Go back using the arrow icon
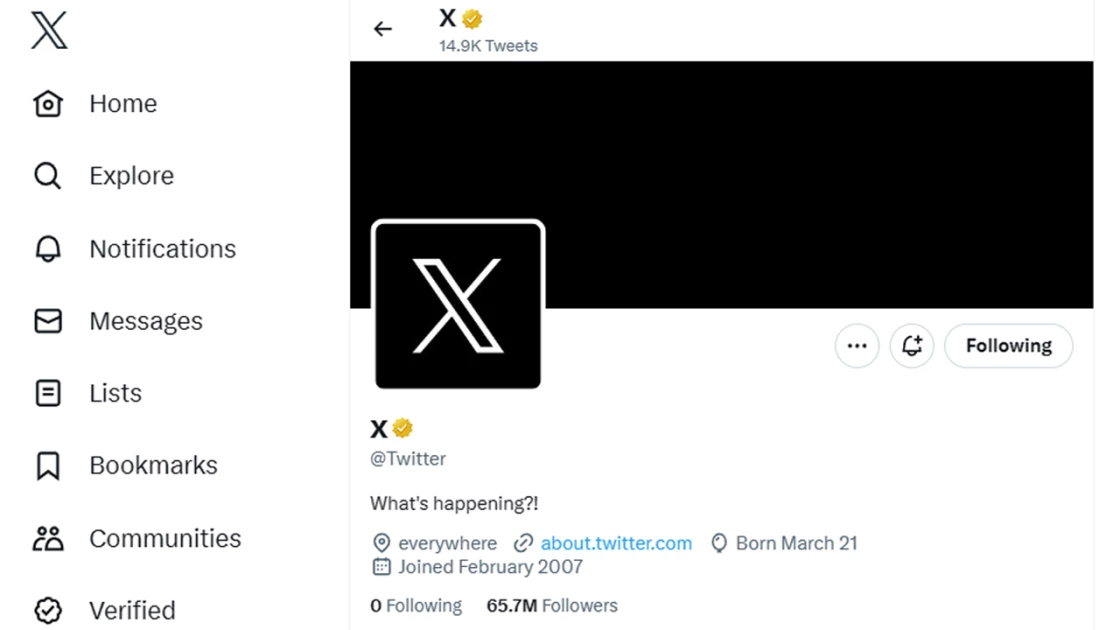Screen dimensions: 1120x630 coord(383,29)
